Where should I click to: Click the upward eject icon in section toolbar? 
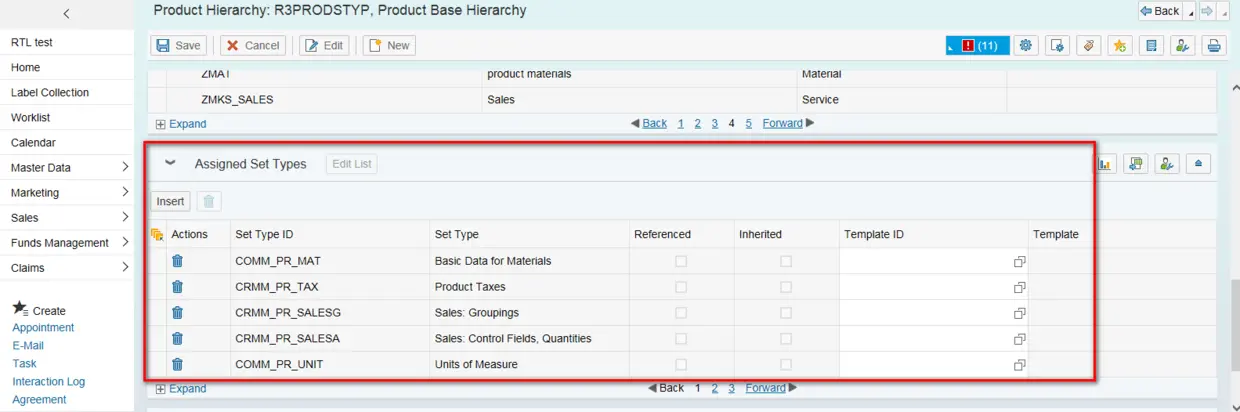pyautogui.click(x=1199, y=163)
